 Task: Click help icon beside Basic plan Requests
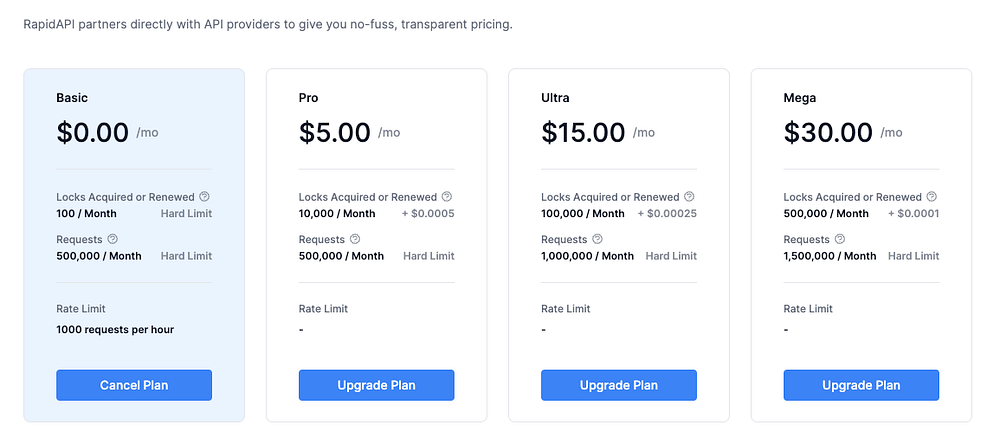click(113, 239)
